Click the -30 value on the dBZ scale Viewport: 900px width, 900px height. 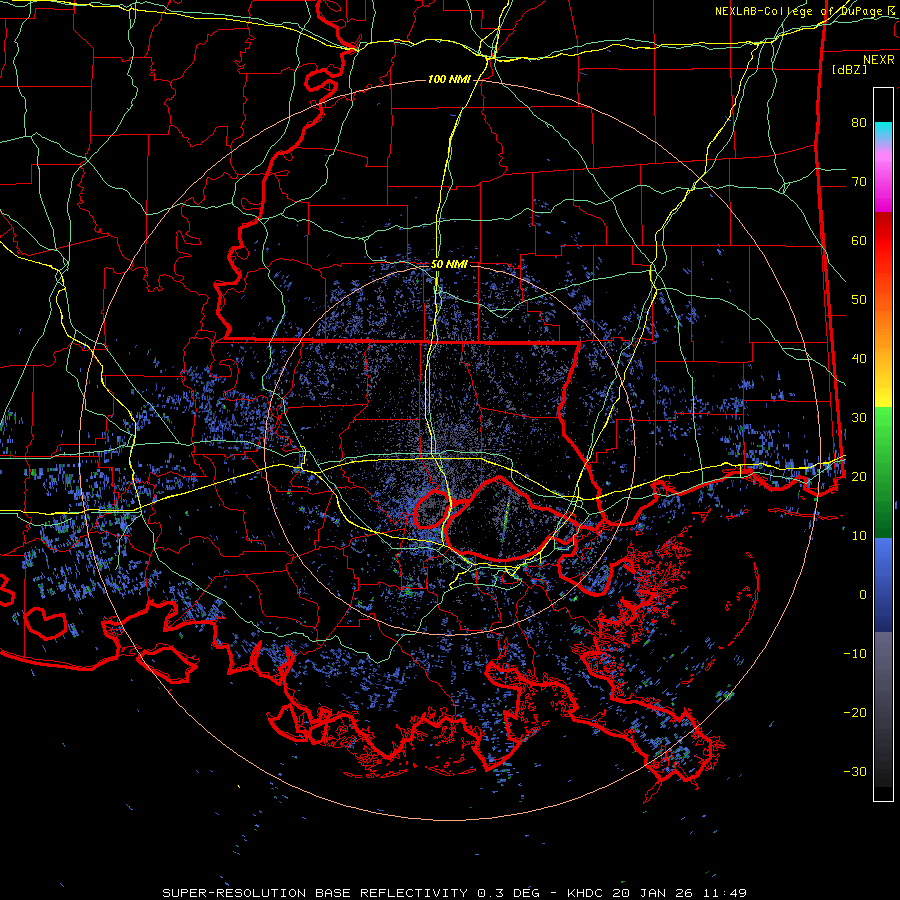(855, 772)
